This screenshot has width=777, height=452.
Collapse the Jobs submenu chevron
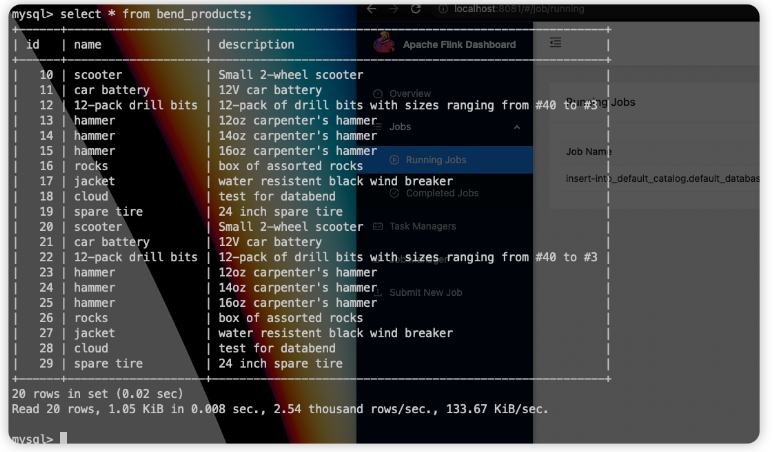click(517, 127)
